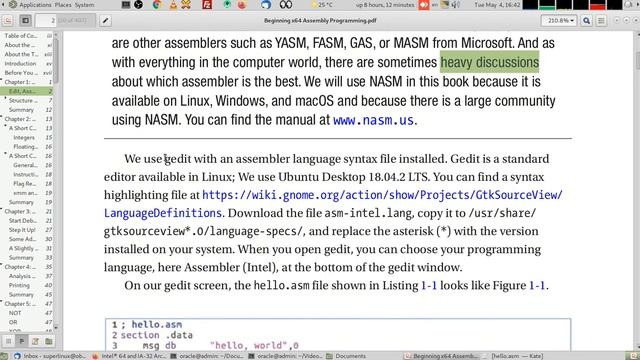Switch to oracle@admin ~/Video... terminal in taskbar
This screenshot has width=640, height=360.
pos(285,356)
